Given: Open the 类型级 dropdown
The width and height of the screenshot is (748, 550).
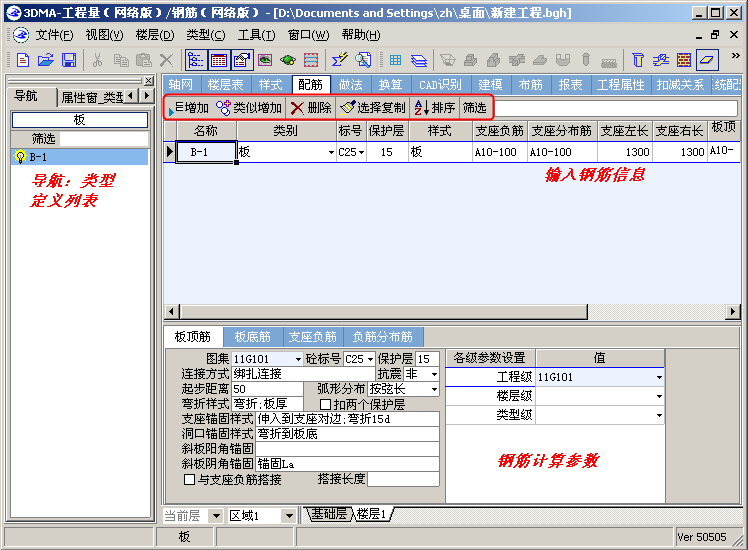Looking at the screenshot, I should [x=659, y=415].
